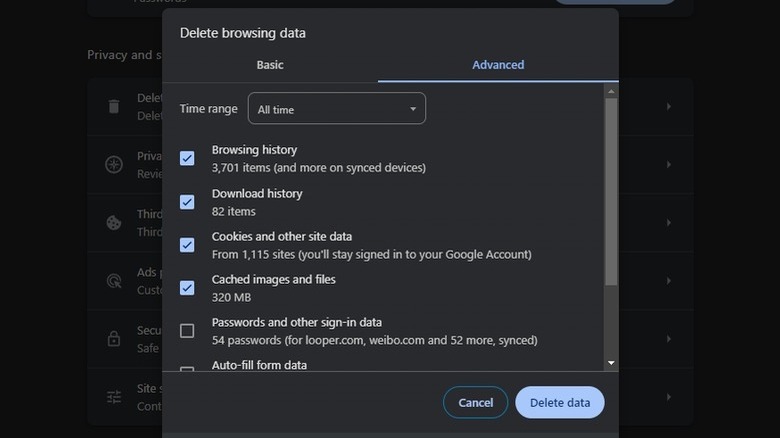Switch to the Basic tab
This screenshot has height=438, width=780.
pyautogui.click(x=270, y=65)
